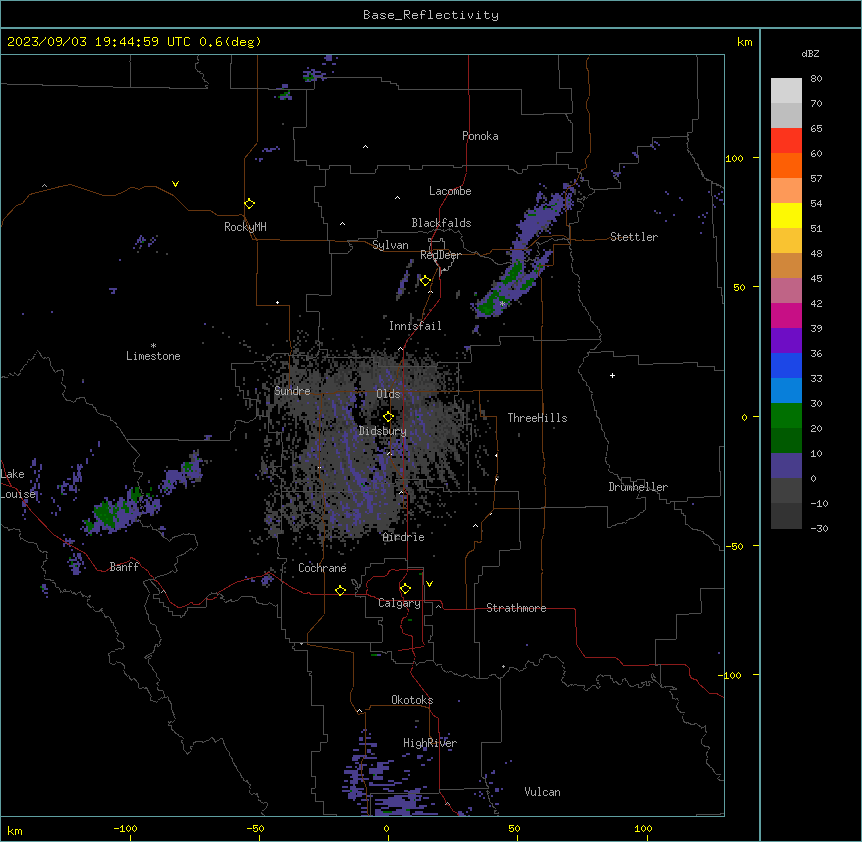This screenshot has width=862, height=842.
Task: Click the Sylvan label
Action: click(390, 245)
